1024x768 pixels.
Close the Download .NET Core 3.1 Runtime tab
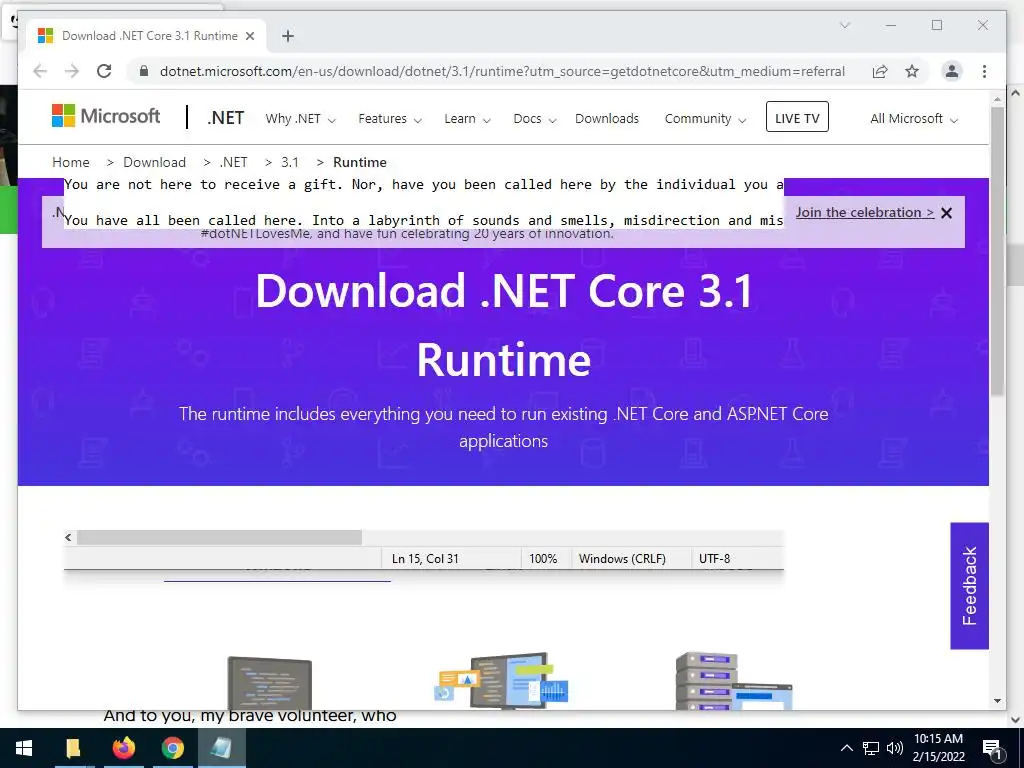(249, 36)
